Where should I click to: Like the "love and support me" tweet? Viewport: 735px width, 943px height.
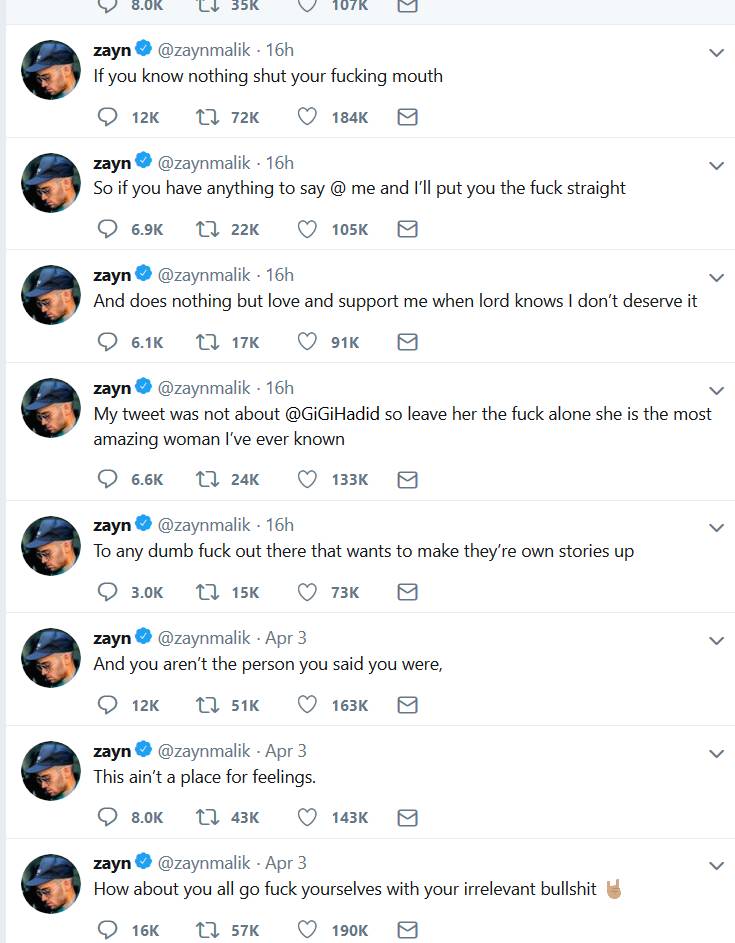coord(308,342)
